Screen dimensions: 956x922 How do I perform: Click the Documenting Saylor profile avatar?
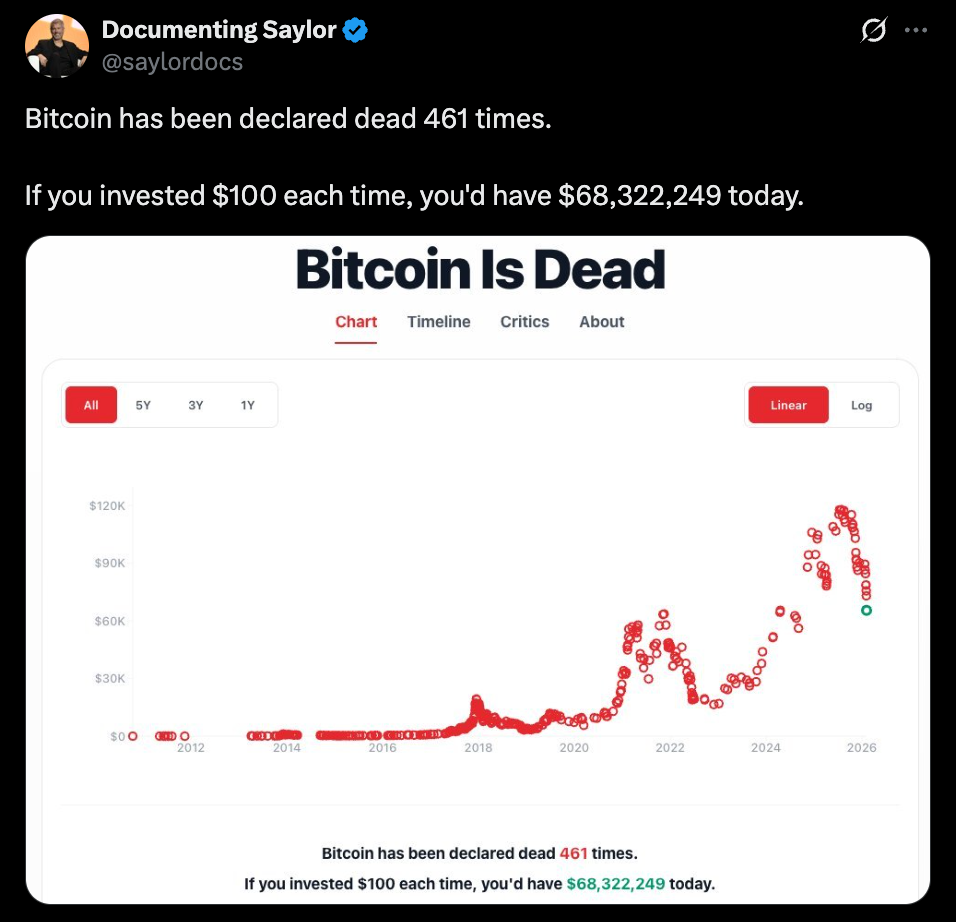(x=56, y=46)
